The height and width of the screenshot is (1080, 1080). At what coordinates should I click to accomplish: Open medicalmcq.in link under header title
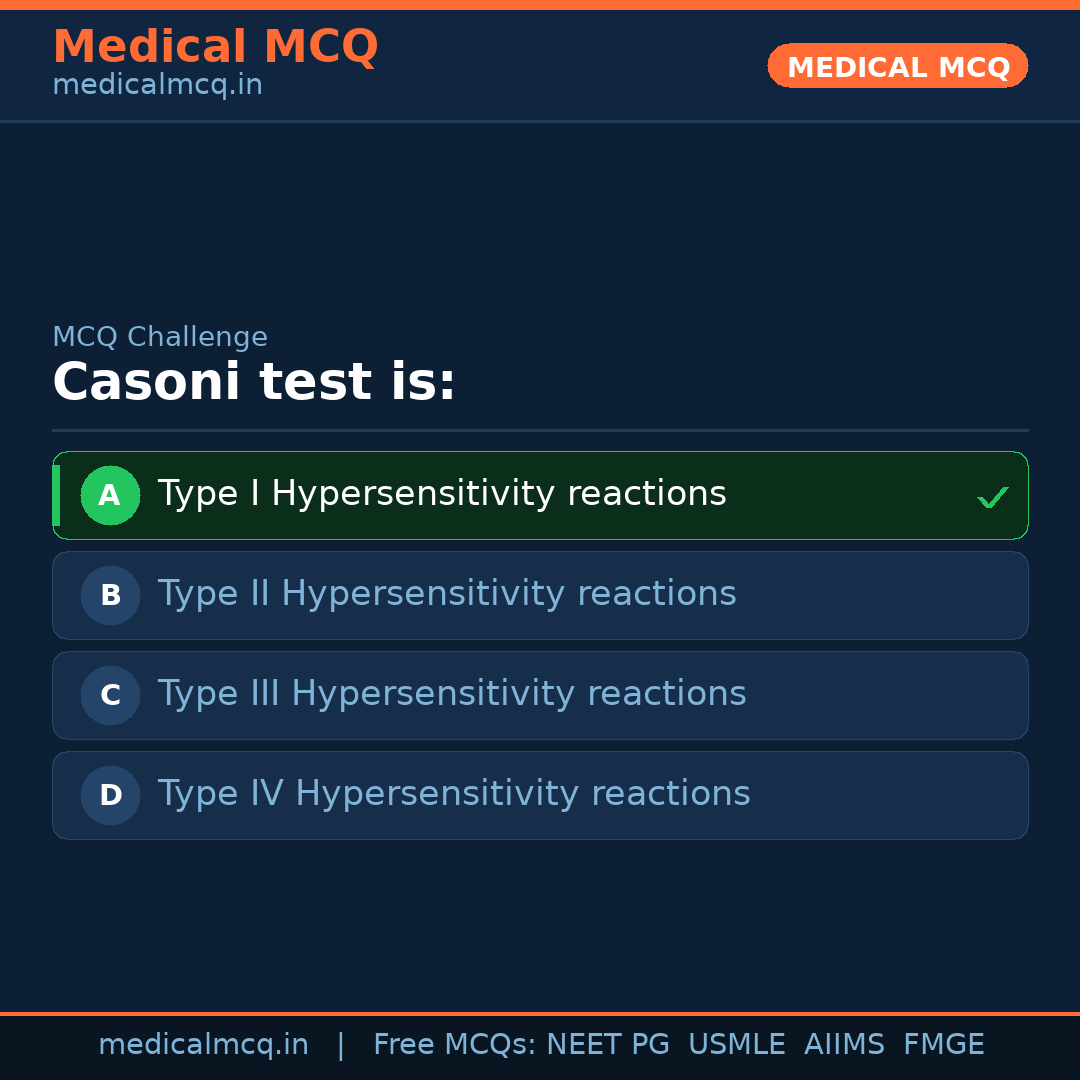click(x=157, y=85)
